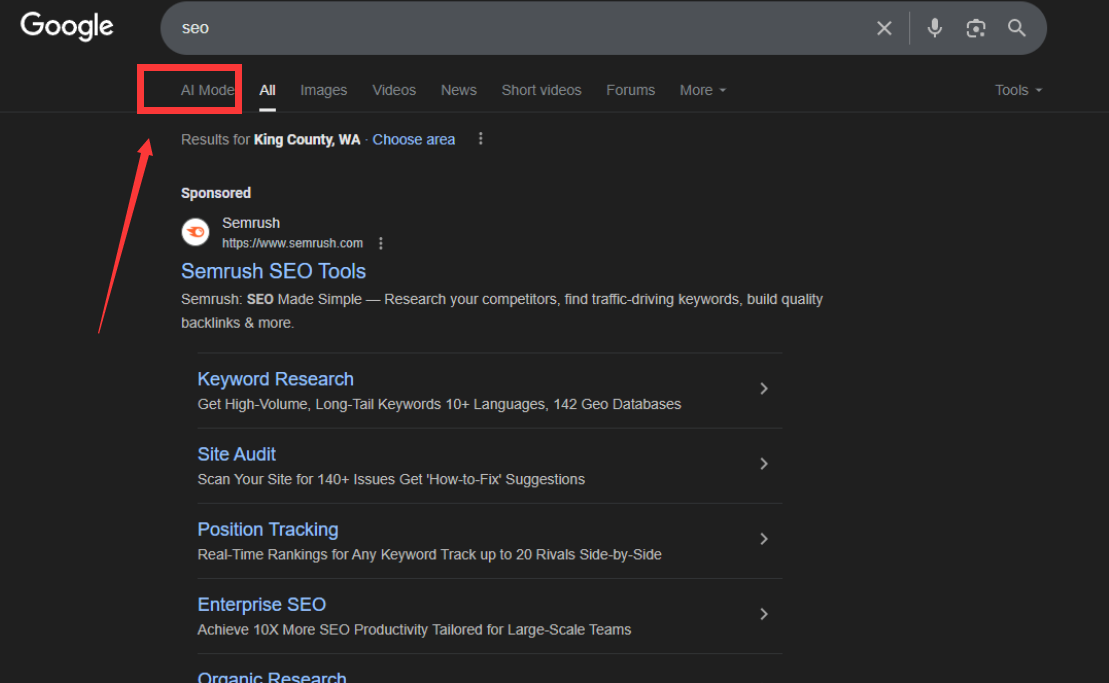Open the Keyword Research sitelink
This screenshot has height=683, width=1109.
[x=275, y=379]
